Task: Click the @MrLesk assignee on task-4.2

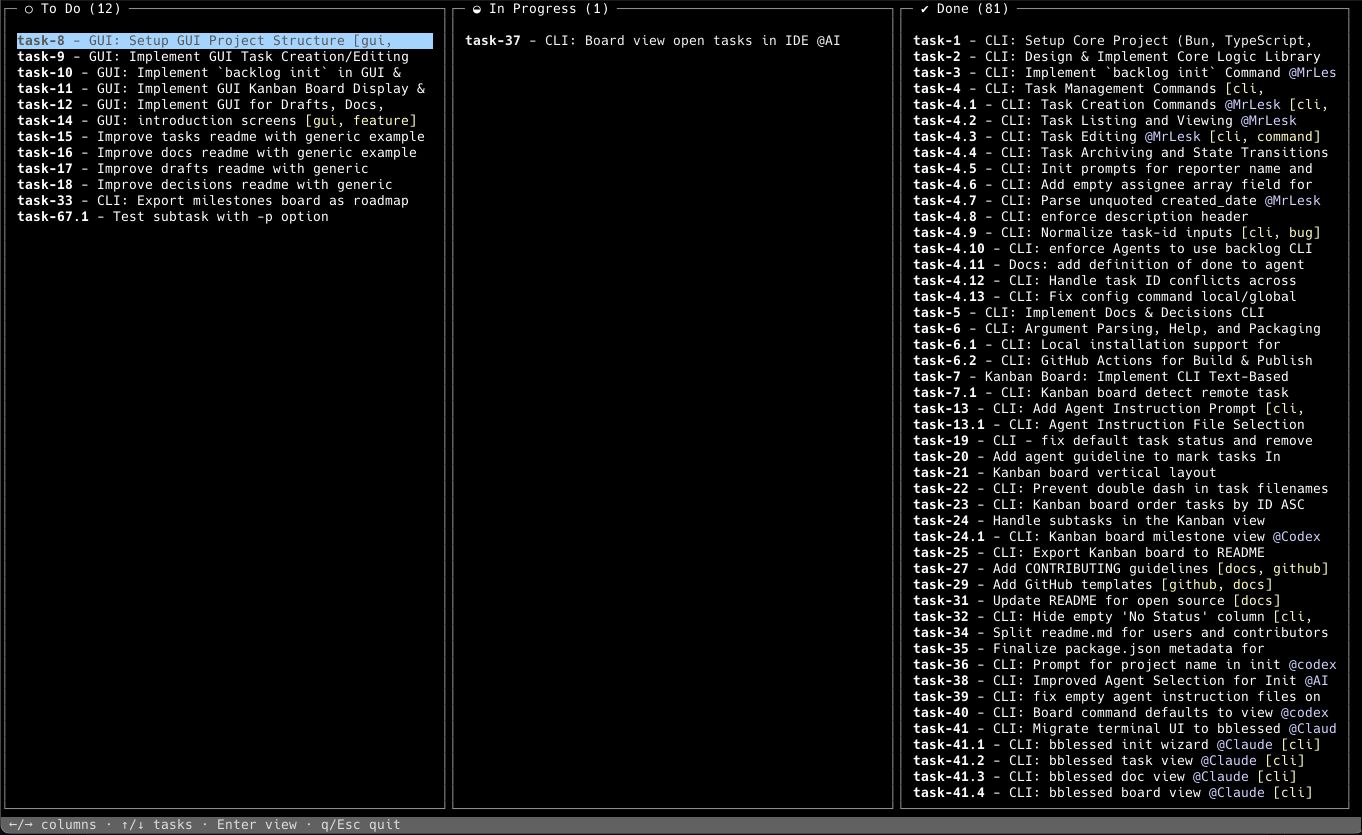Action: pyautogui.click(x=1268, y=121)
